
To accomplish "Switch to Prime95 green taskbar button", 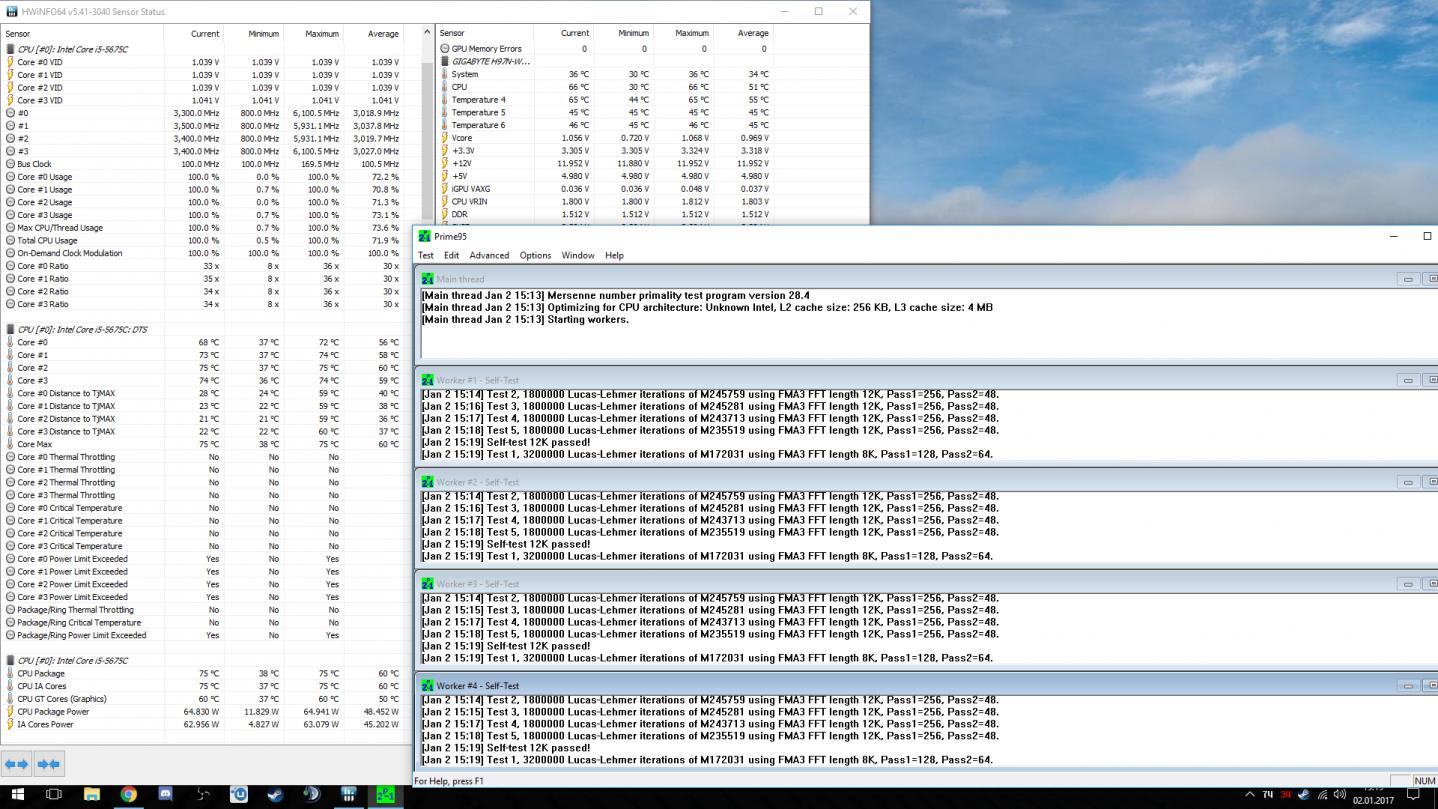I will (x=385, y=795).
